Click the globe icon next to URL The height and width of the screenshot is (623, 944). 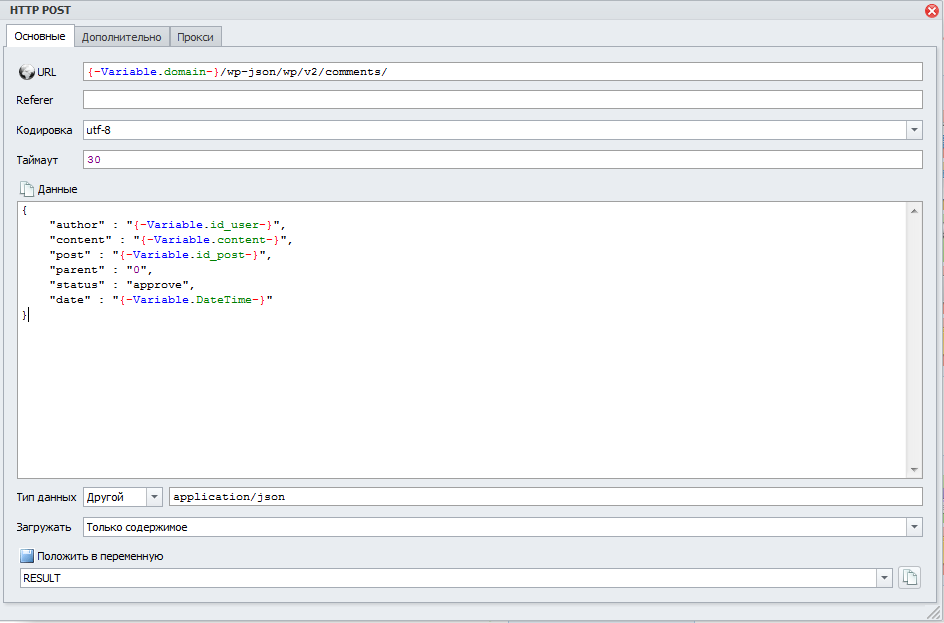[27, 72]
